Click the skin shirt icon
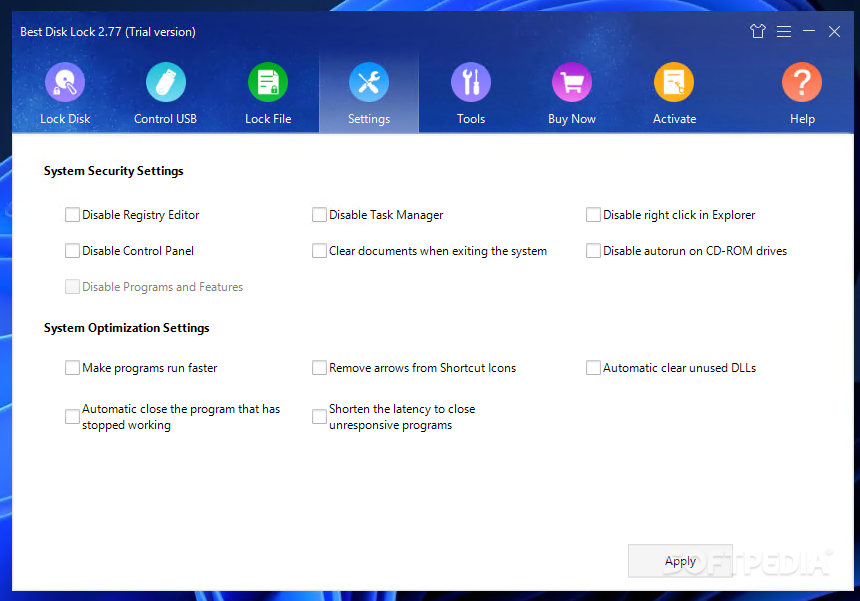The height and width of the screenshot is (601, 860). point(758,31)
